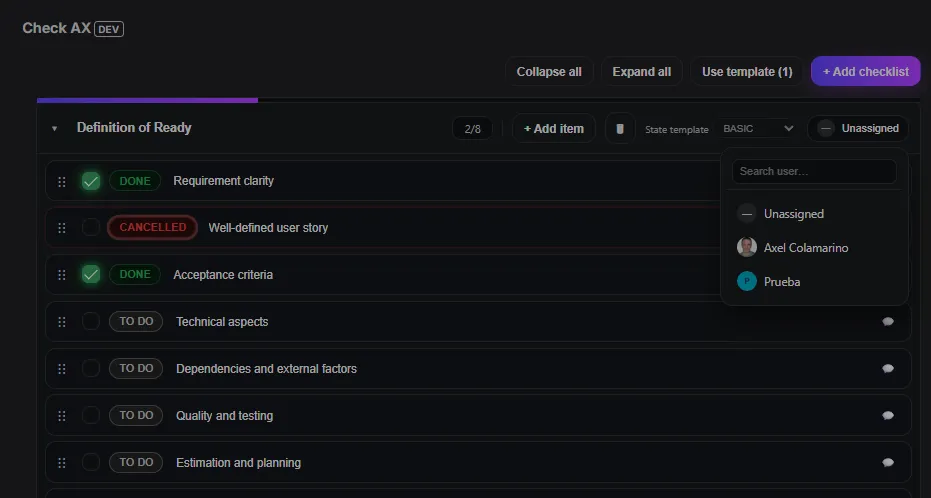Screen dimensions: 931x498
Task: Open comments for Estimation and planning item
Action: (x=888, y=462)
